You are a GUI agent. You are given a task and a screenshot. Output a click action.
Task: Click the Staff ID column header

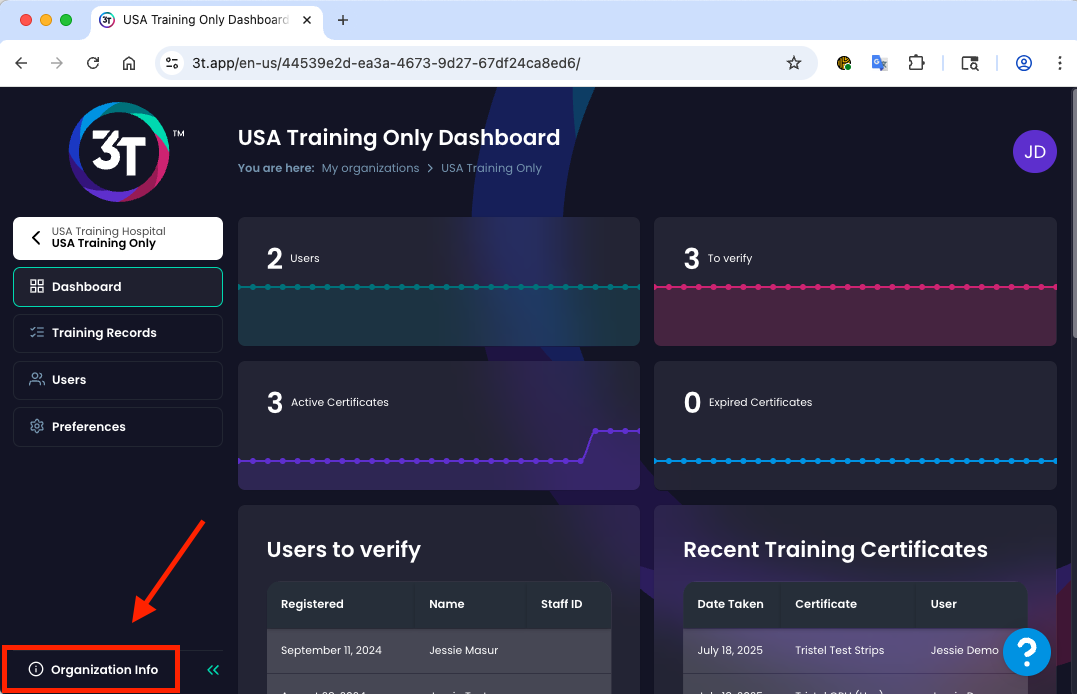[561, 604]
